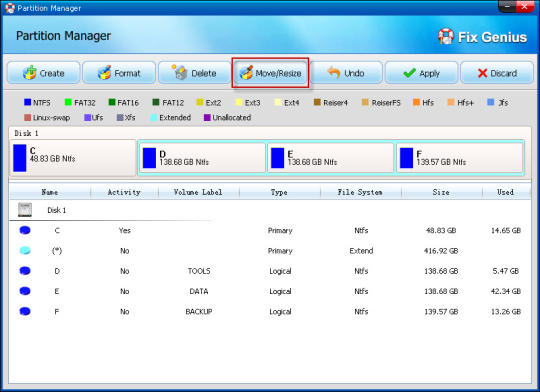Click the Type column header

point(279,192)
